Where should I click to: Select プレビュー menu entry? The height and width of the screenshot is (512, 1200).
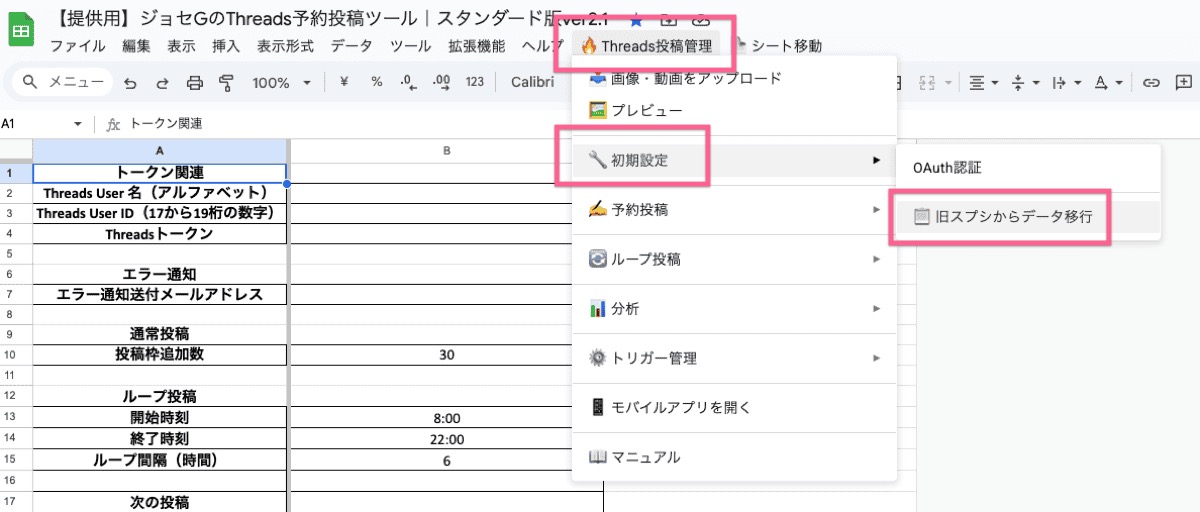(734, 110)
